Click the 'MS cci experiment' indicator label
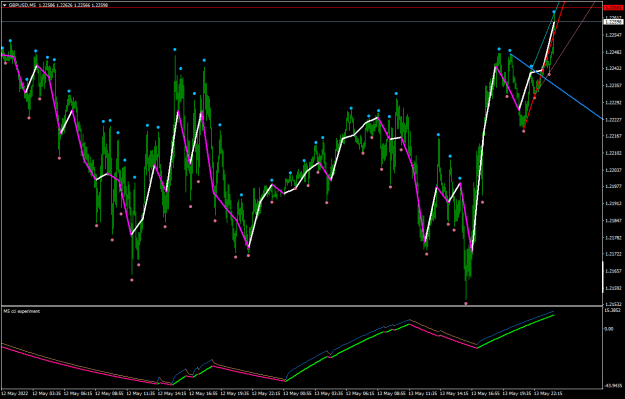The image size is (625, 399). pos(22,311)
